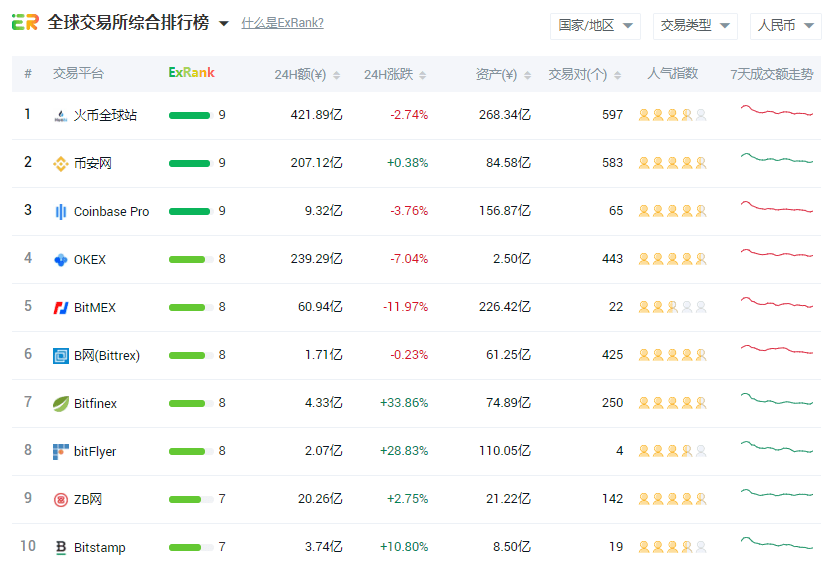Image resolution: width=837 pixels, height=569 pixels.
Task: View the Coinbase Pro 7-day trend chart
Action: tap(777, 207)
